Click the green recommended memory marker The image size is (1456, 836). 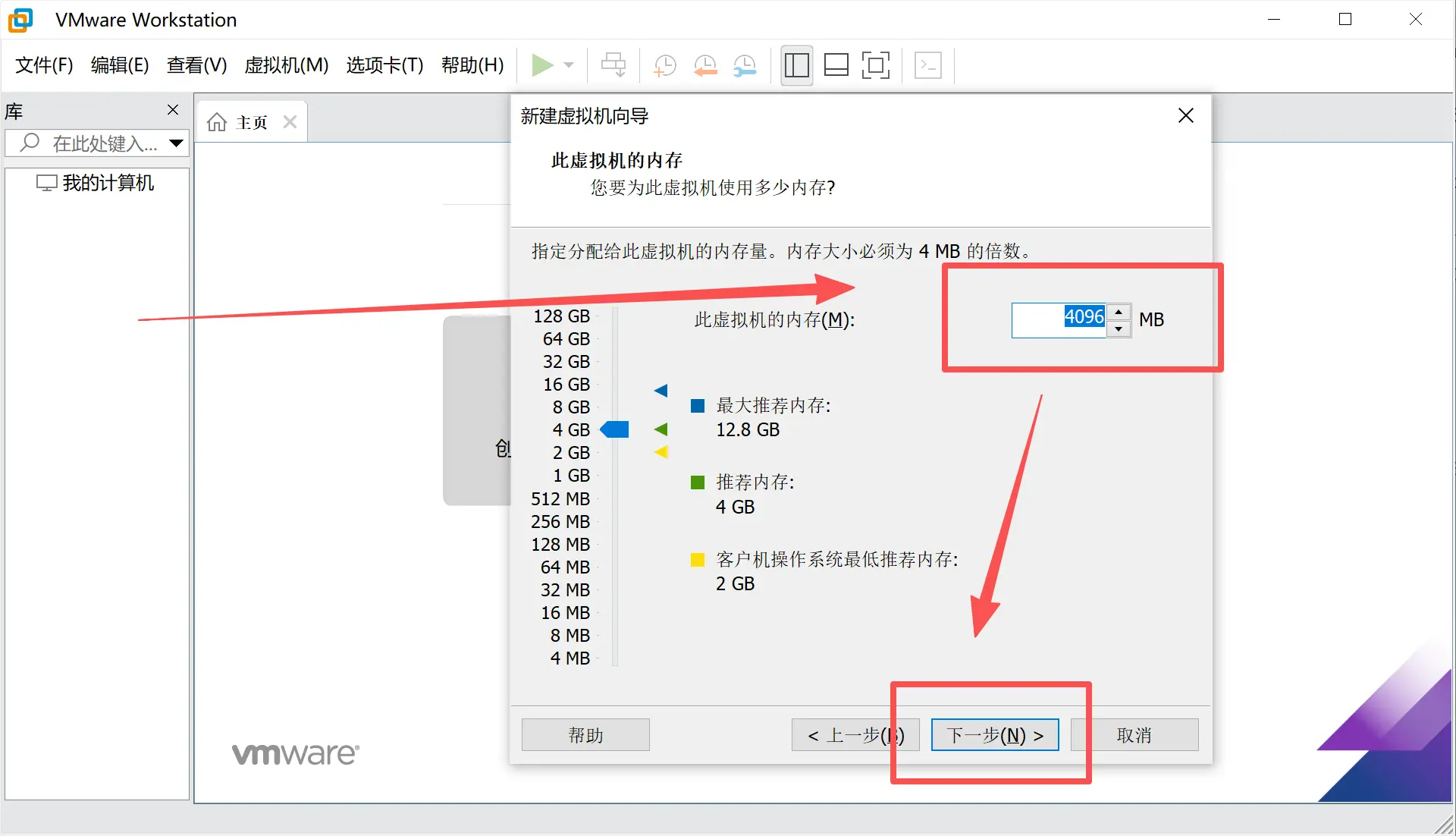pos(661,429)
